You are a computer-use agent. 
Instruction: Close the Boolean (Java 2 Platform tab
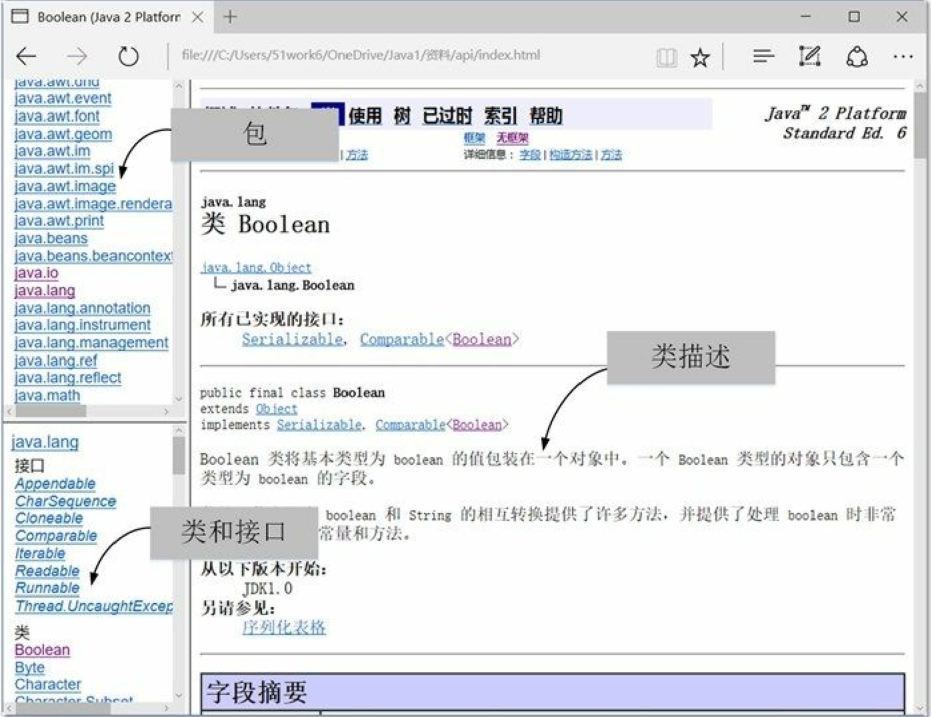tap(198, 17)
